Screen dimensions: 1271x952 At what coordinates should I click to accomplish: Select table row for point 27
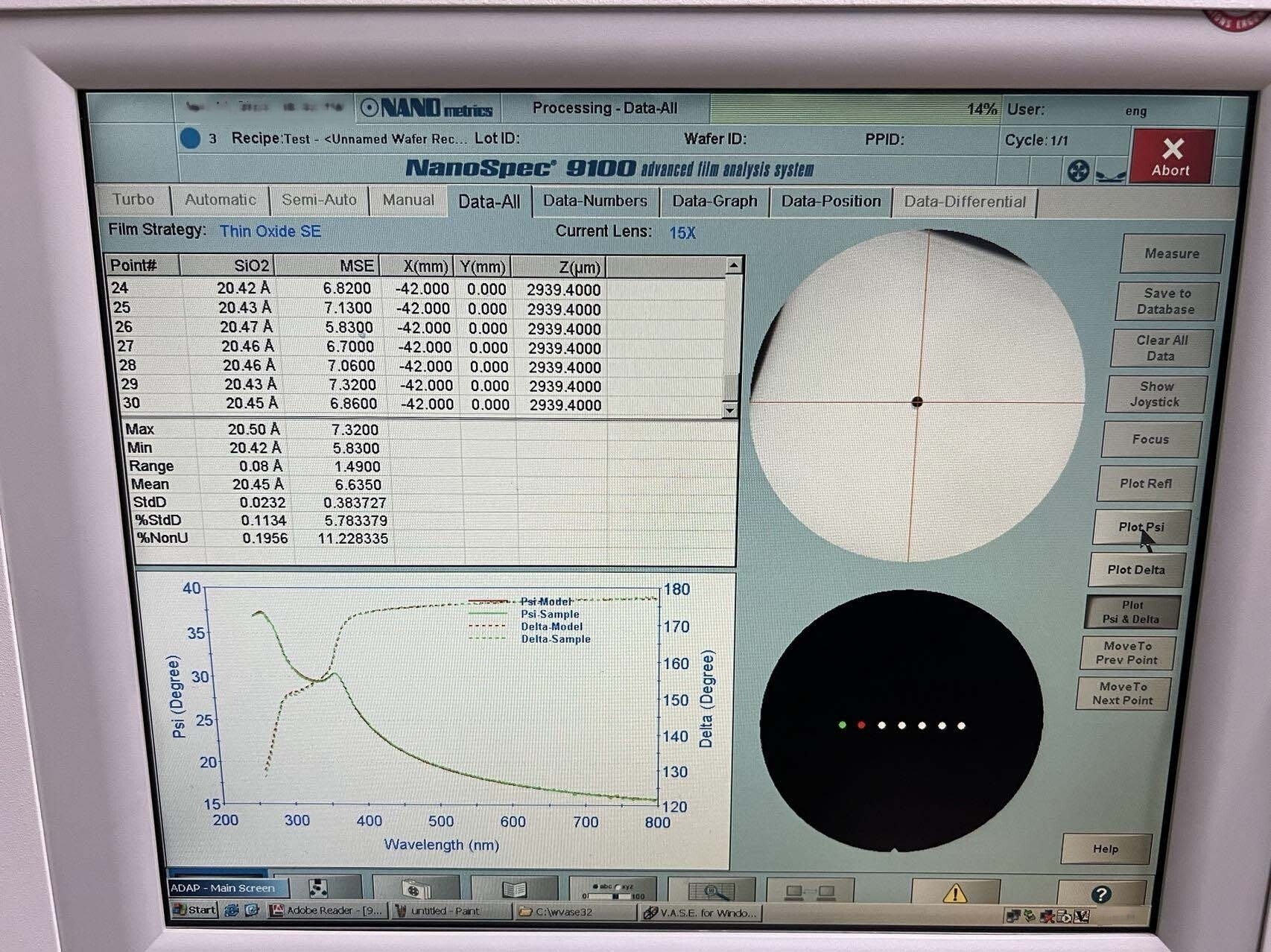coord(419,347)
